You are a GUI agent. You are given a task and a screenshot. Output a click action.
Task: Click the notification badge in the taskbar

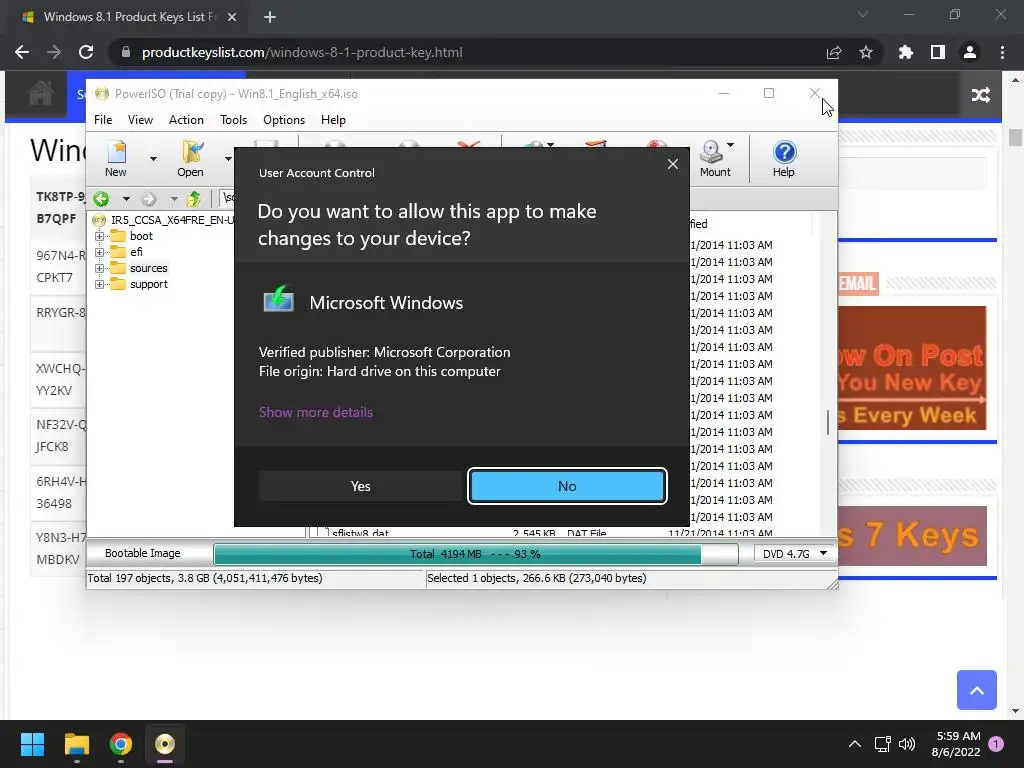click(996, 744)
